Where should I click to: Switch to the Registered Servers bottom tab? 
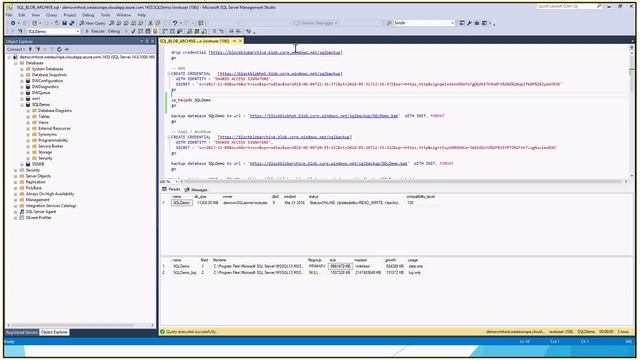(22, 332)
